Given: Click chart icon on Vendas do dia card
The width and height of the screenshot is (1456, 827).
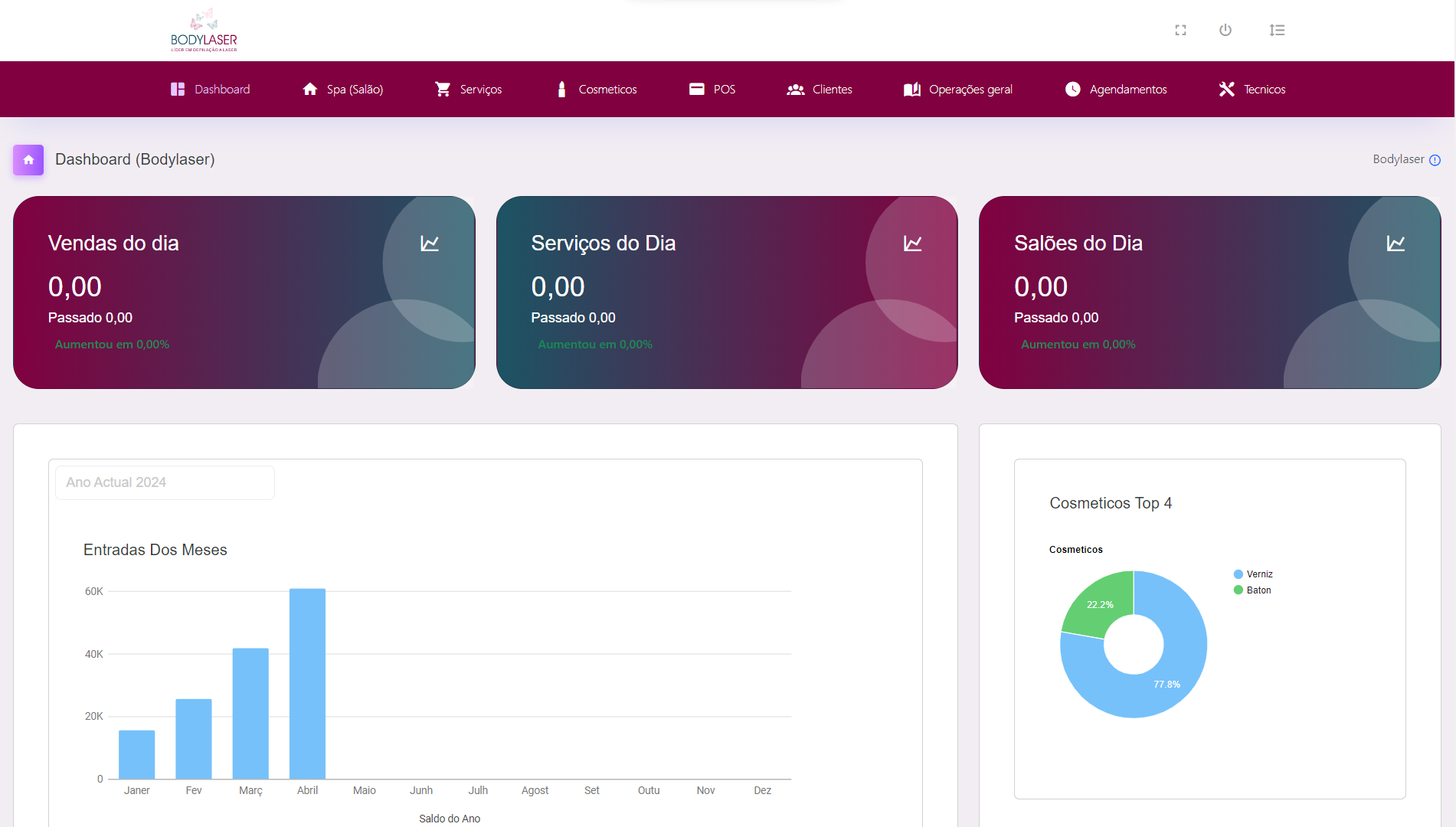Looking at the screenshot, I should pos(430,244).
